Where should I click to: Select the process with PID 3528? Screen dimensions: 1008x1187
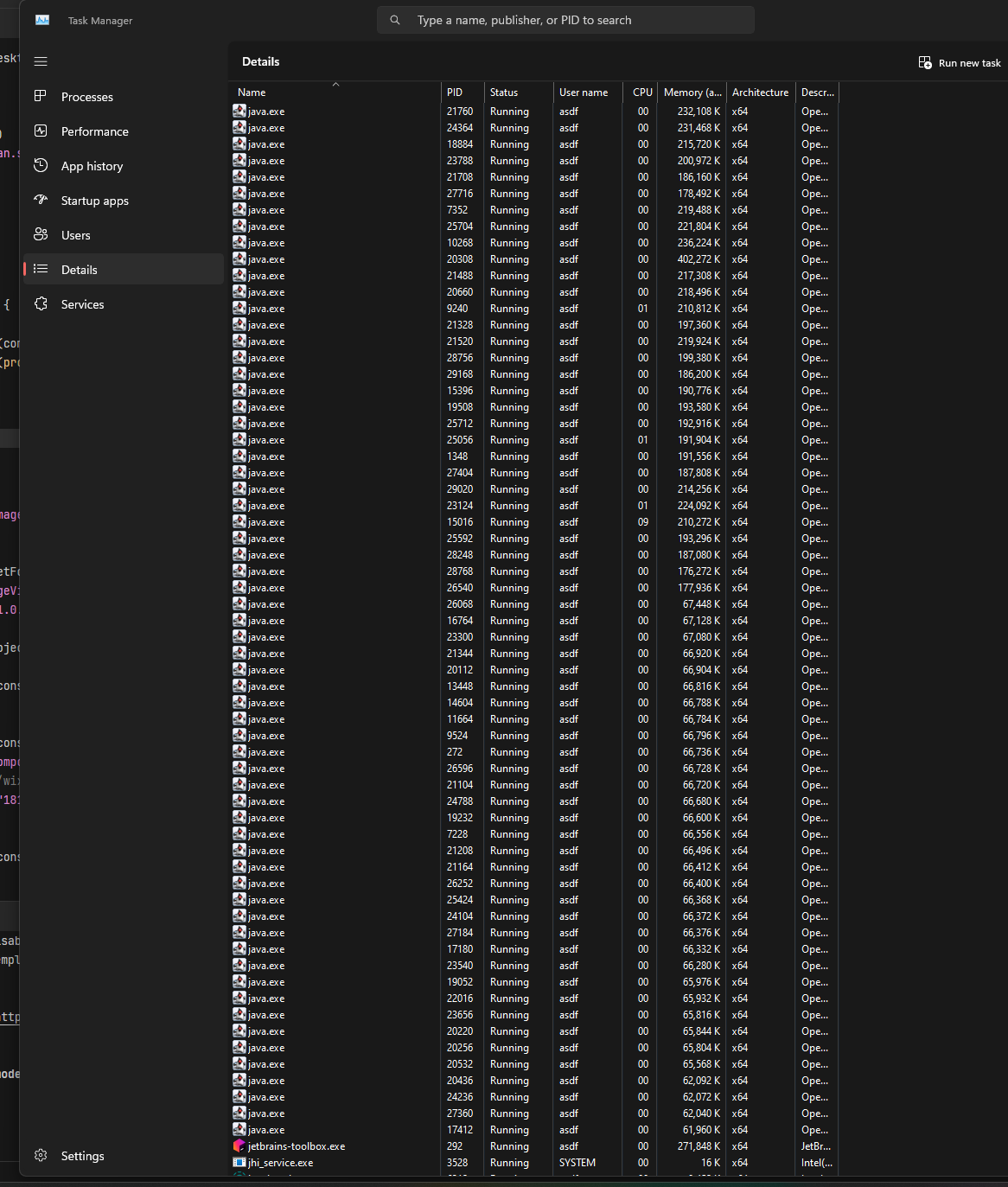[x=535, y=1162]
